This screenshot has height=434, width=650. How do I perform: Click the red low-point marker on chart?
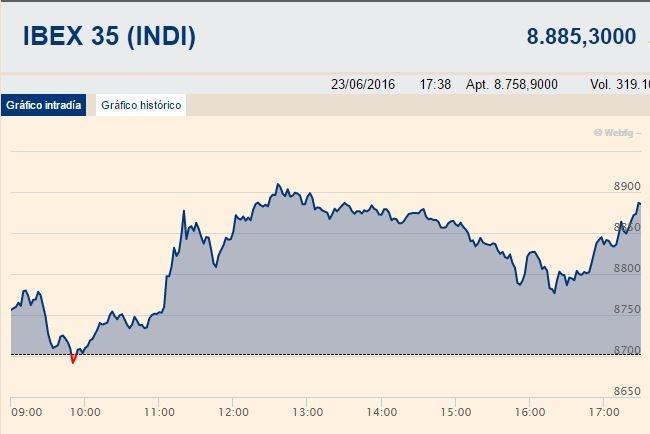[74, 359]
